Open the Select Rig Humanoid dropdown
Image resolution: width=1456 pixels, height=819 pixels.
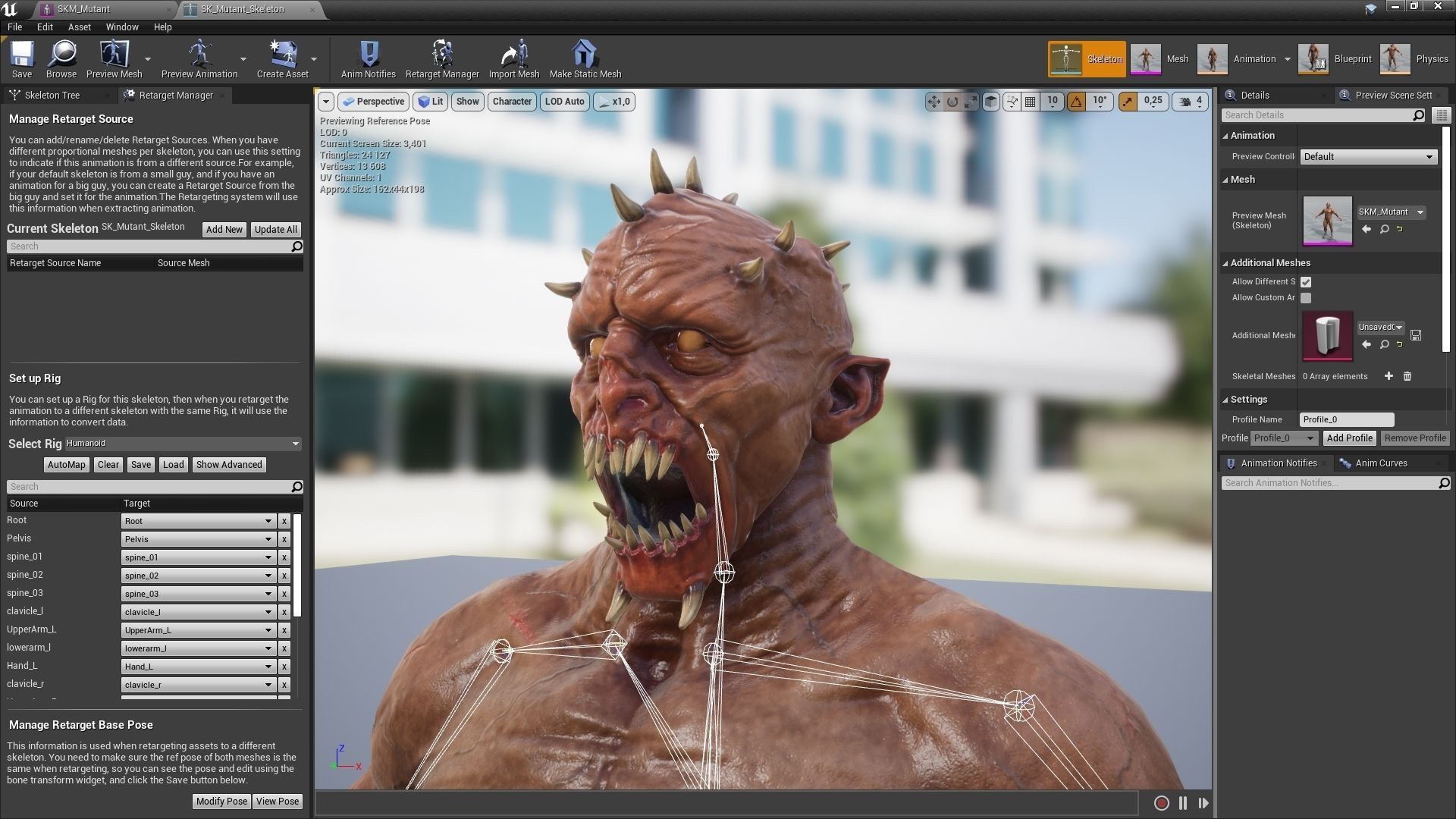pos(183,444)
